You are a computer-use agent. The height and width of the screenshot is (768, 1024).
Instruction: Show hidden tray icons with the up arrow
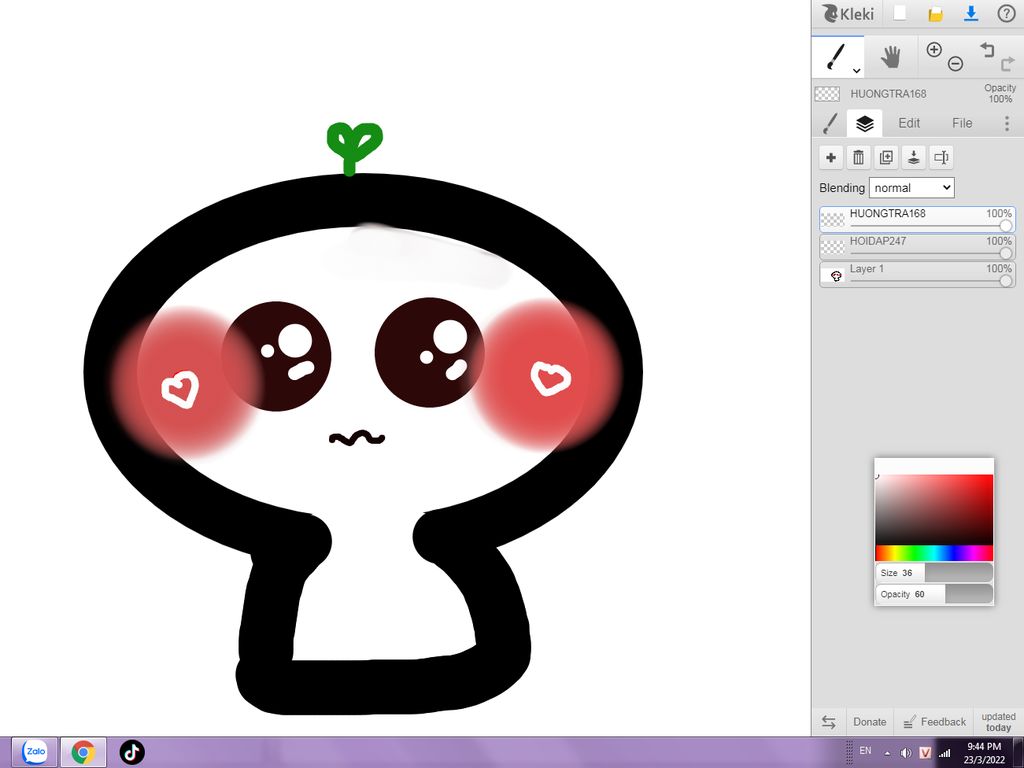tap(887, 753)
